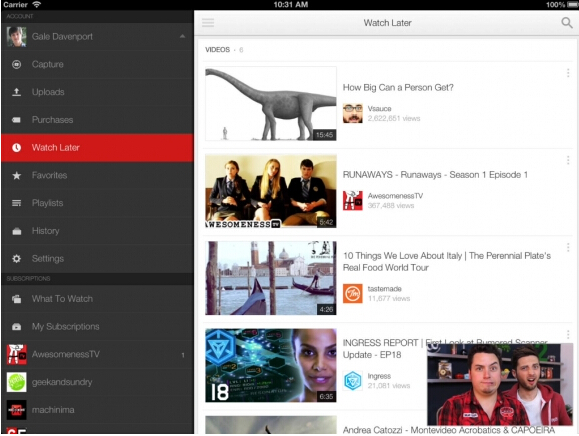The width and height of the screenshot is (579, 436).
Task: Collapse the account section arrow
Action: (x=182, y=36)
